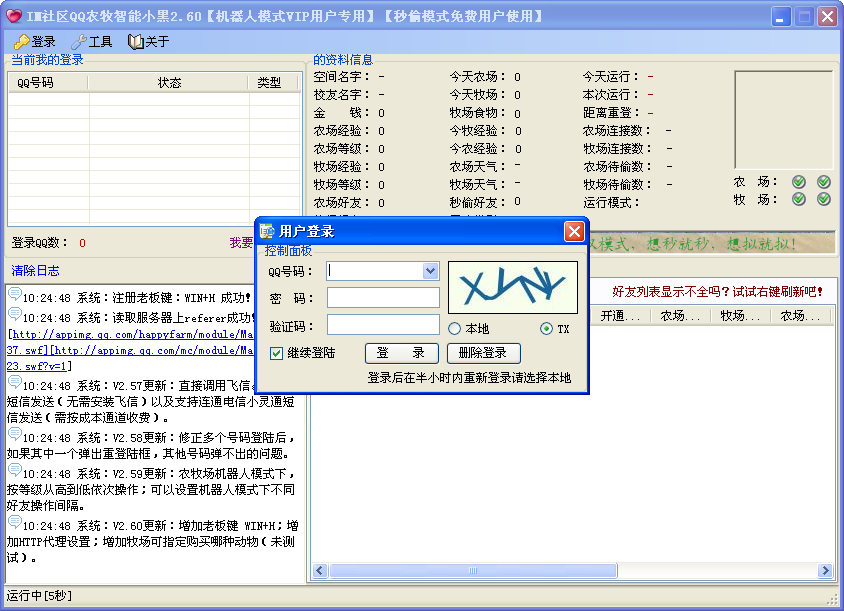Open the 关于 menu
The height and width of the screenshot is (611, 844).
149,41
